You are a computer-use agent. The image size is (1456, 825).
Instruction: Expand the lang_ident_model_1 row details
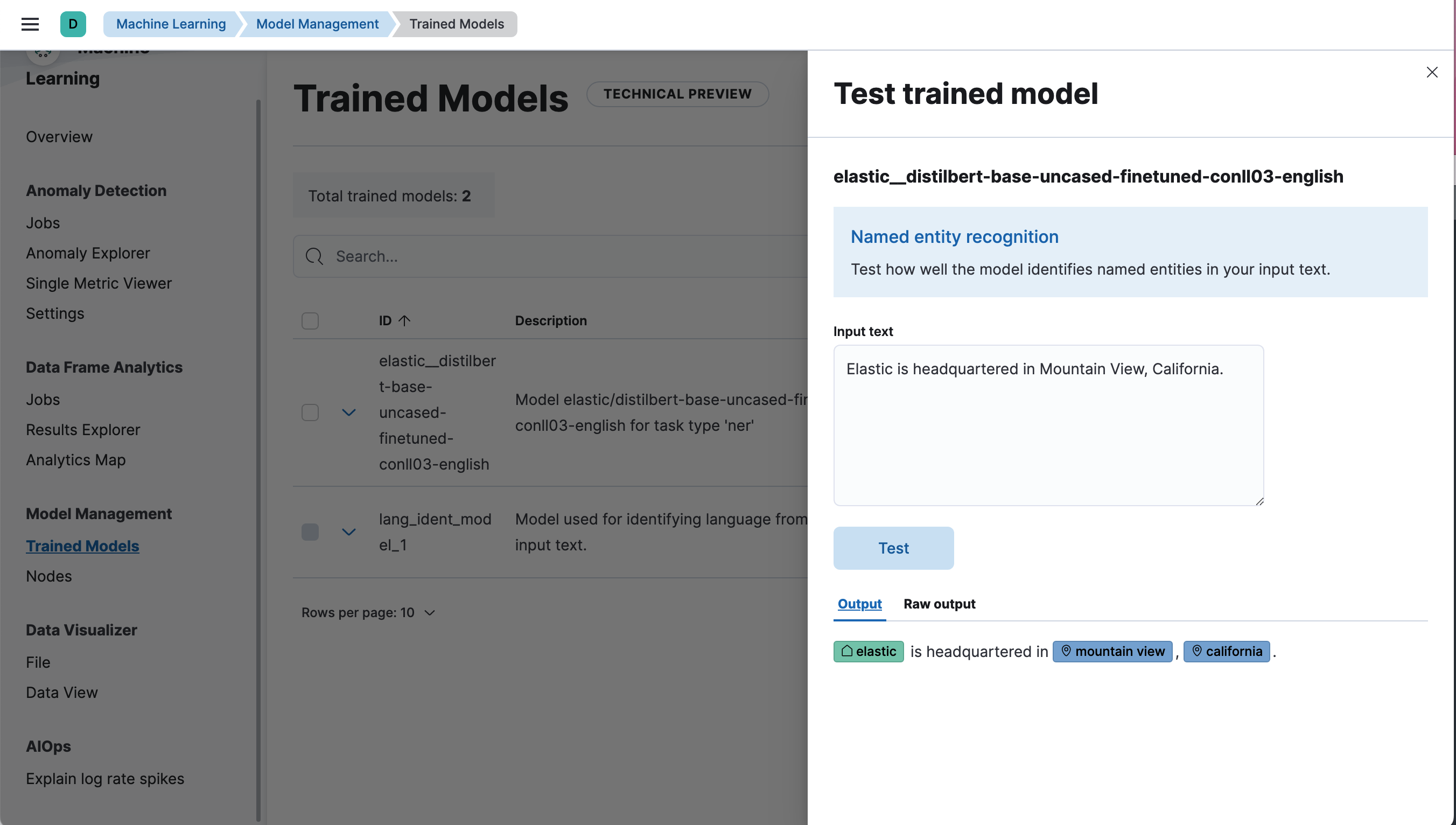coord(349,532)
